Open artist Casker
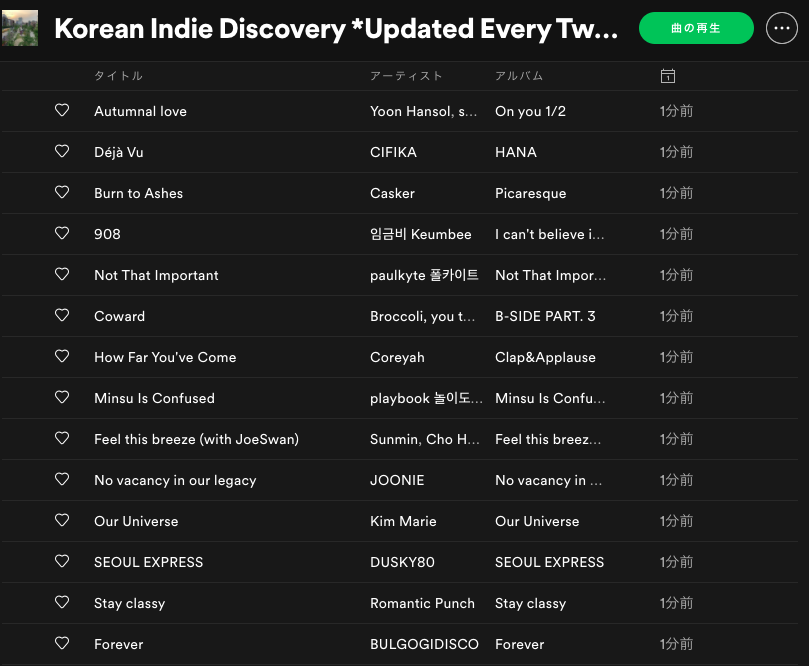 (392, 193)
